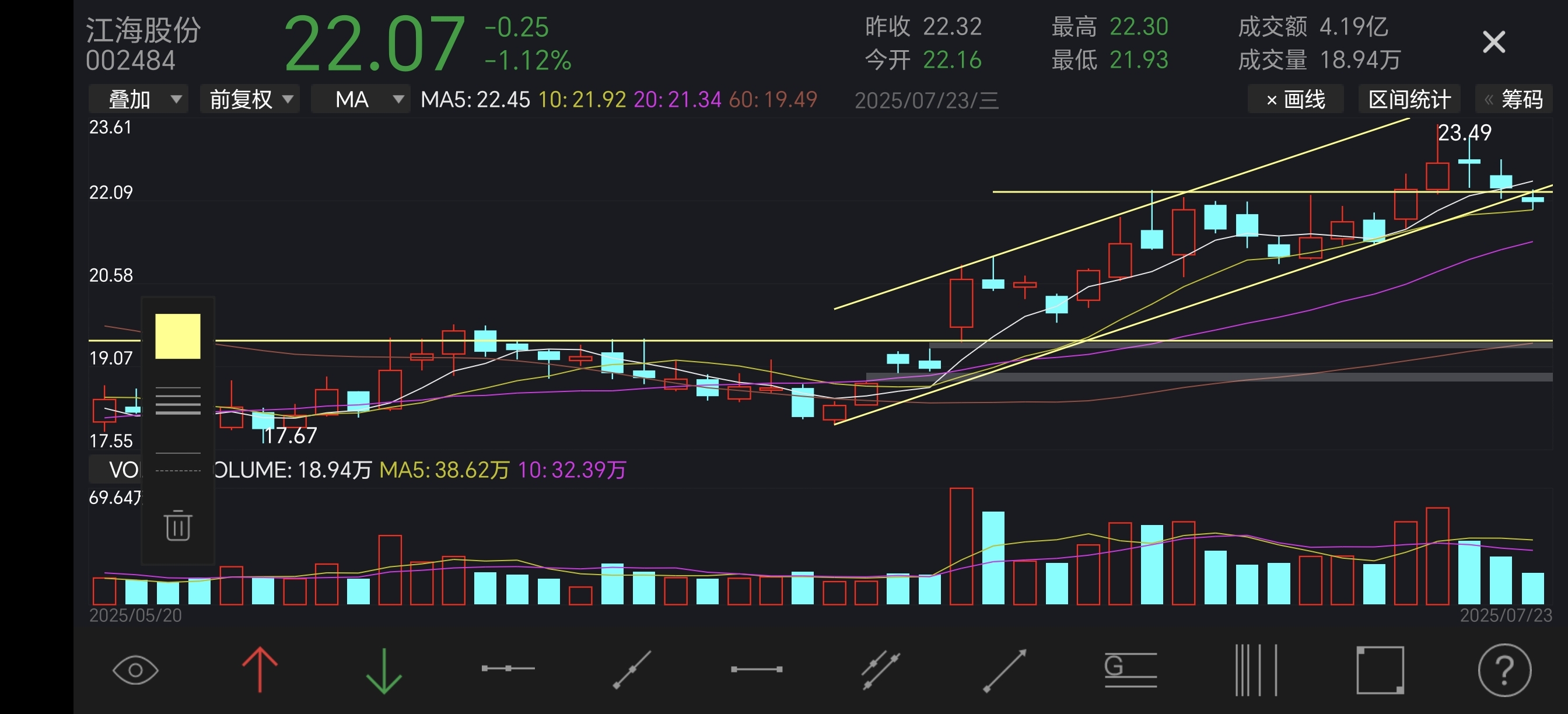1568x714 pixels.
Task: Click the MA 10: 21.92 value
Action: coord(582,99)
